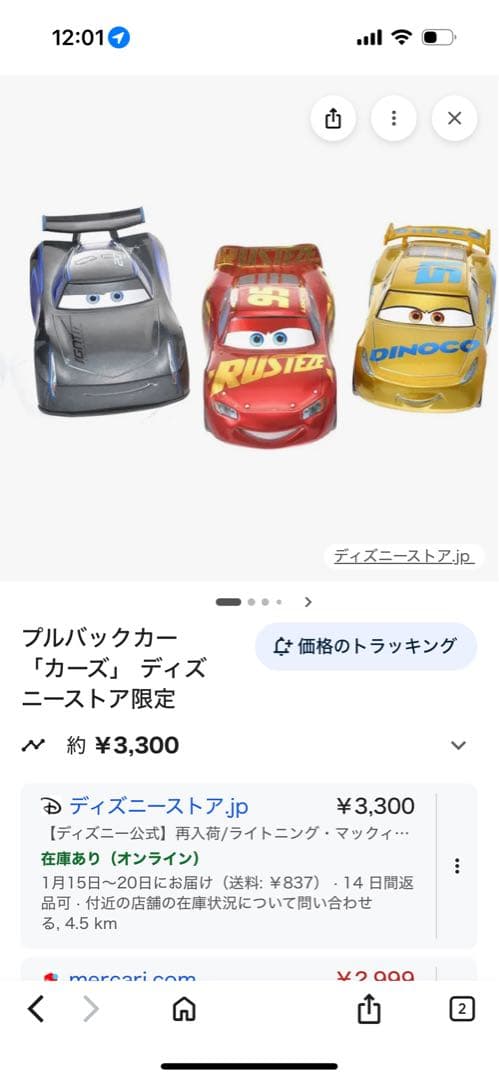Advance to the next image with the carousel arrow

(308, 602)
